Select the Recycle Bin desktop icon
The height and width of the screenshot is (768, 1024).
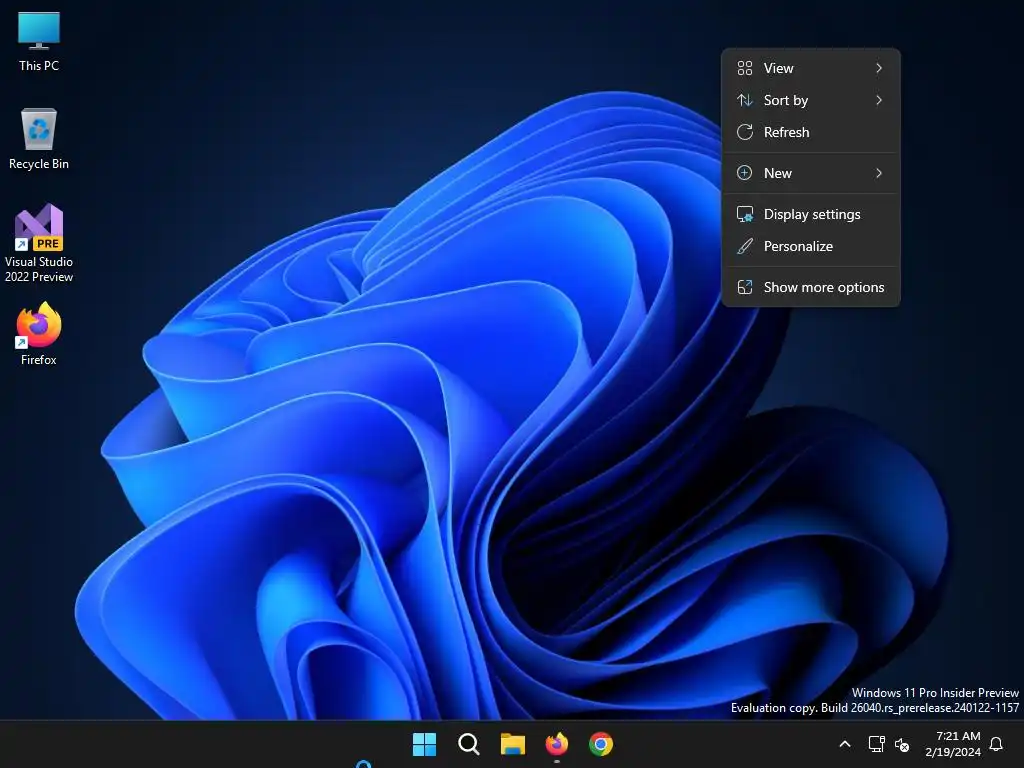tap(39, 139)
